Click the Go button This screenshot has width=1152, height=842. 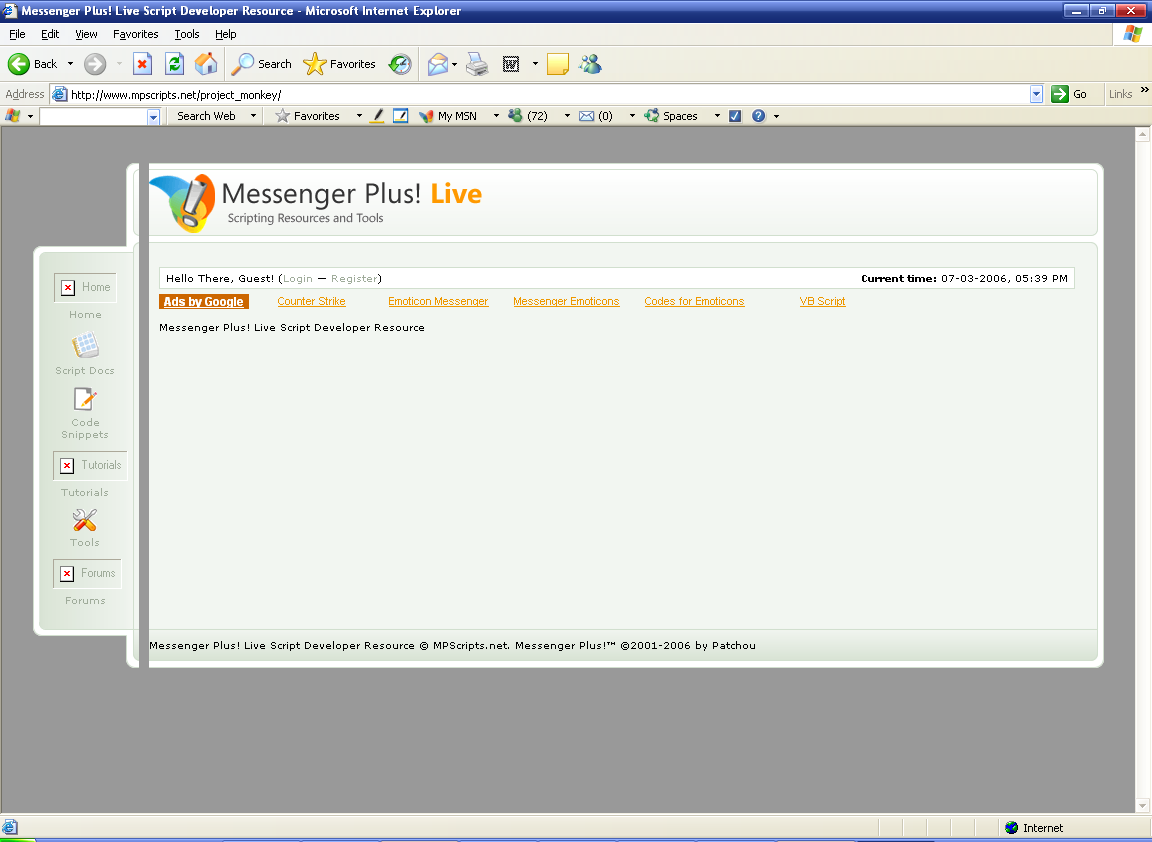click(x=1069, y=94)
